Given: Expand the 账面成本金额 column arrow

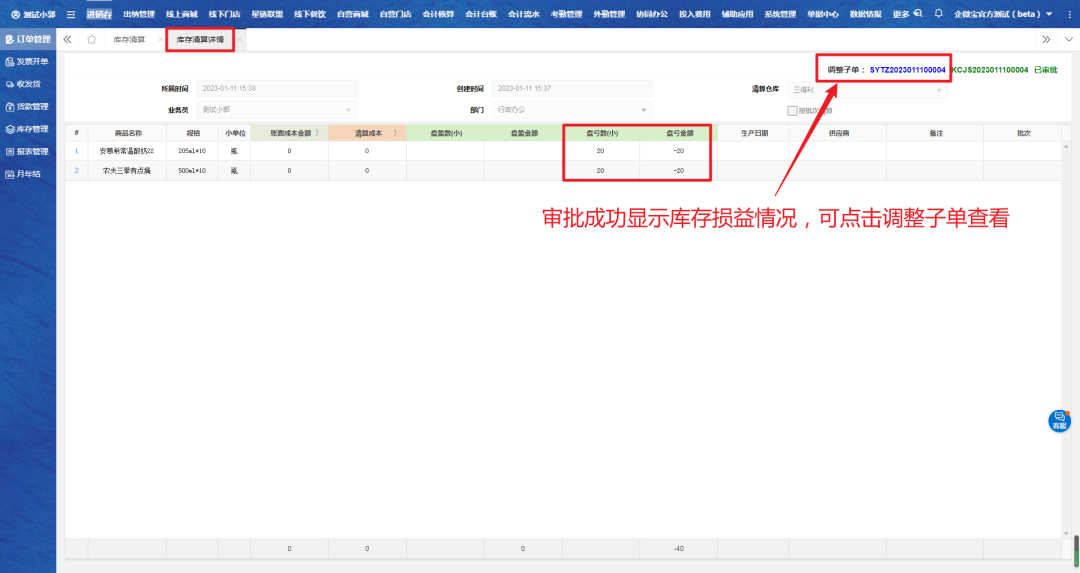Looking at the screenshot, I should pos(318,132).
